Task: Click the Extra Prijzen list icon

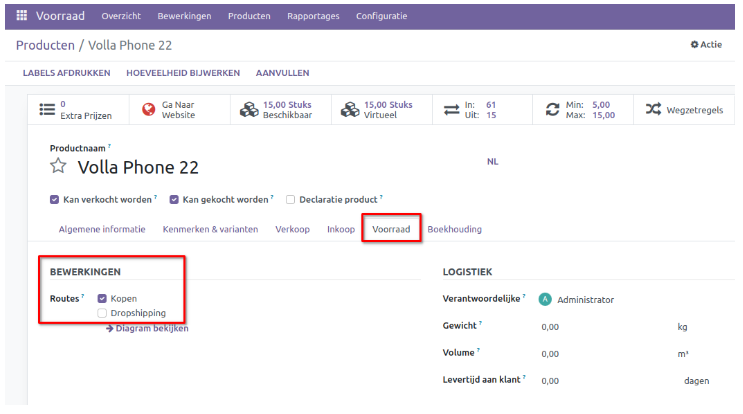Action: [46, 109]
